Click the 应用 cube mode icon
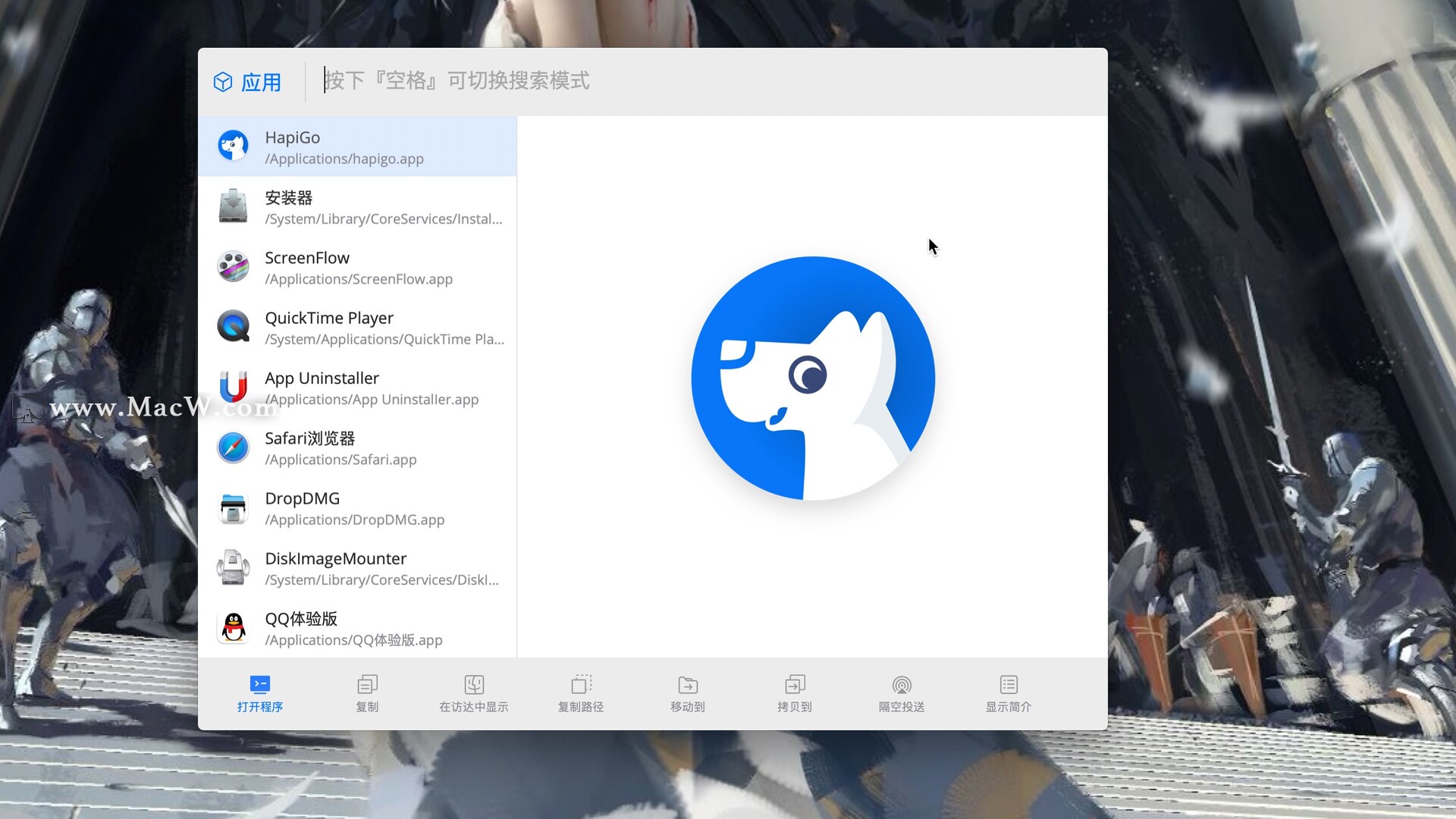The width and height of the screenshot is (1456, 819). (223, 82)
